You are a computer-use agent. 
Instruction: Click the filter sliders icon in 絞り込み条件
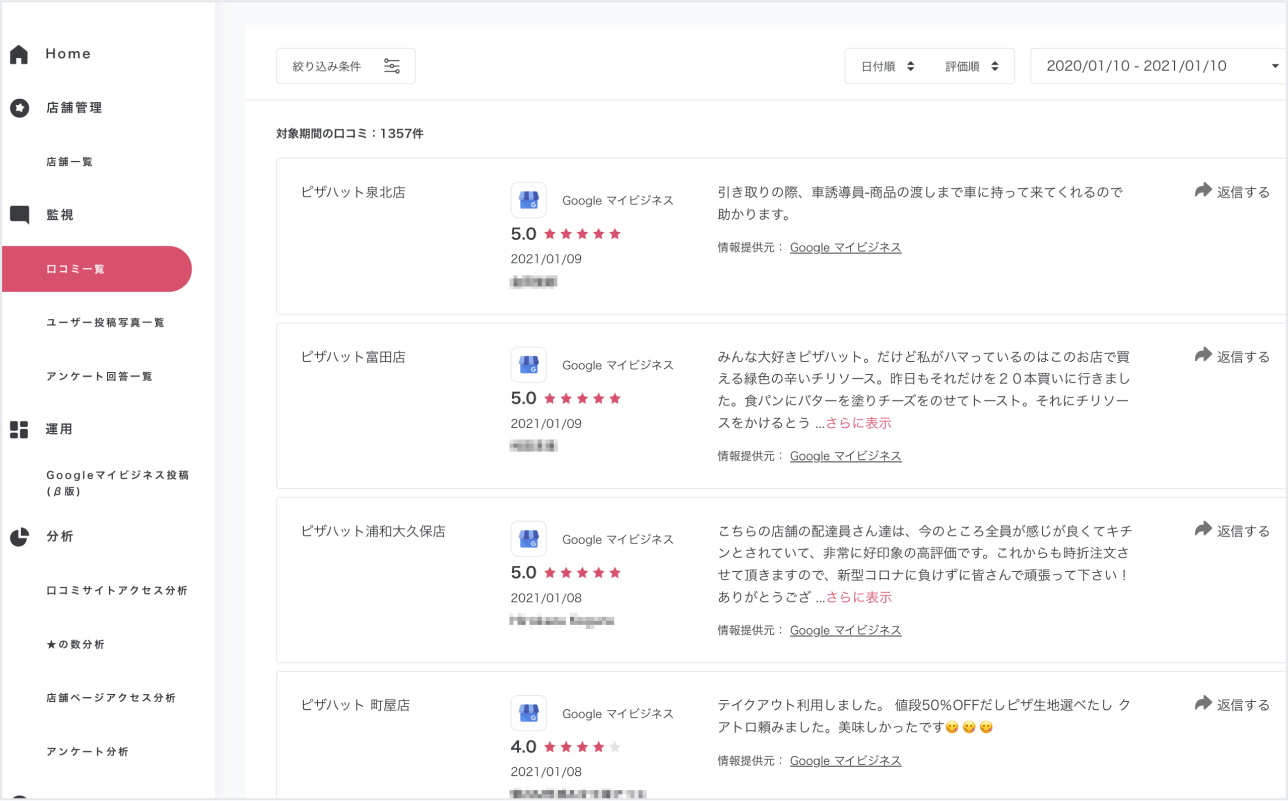click(x=392, y=66)
